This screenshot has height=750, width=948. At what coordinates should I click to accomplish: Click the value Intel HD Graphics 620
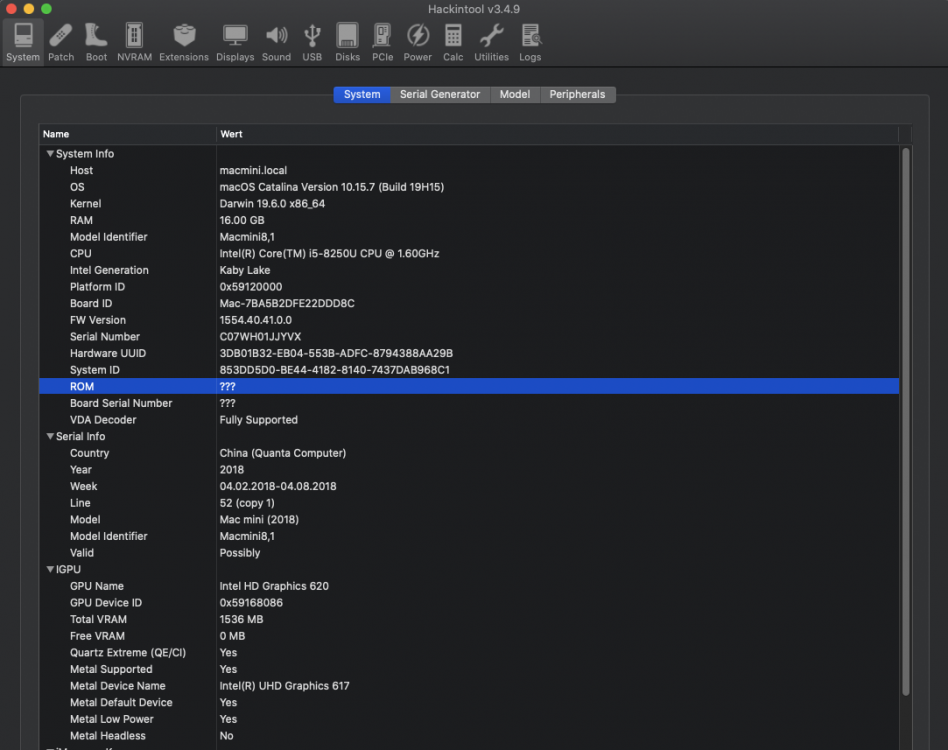tap(274, 586)
